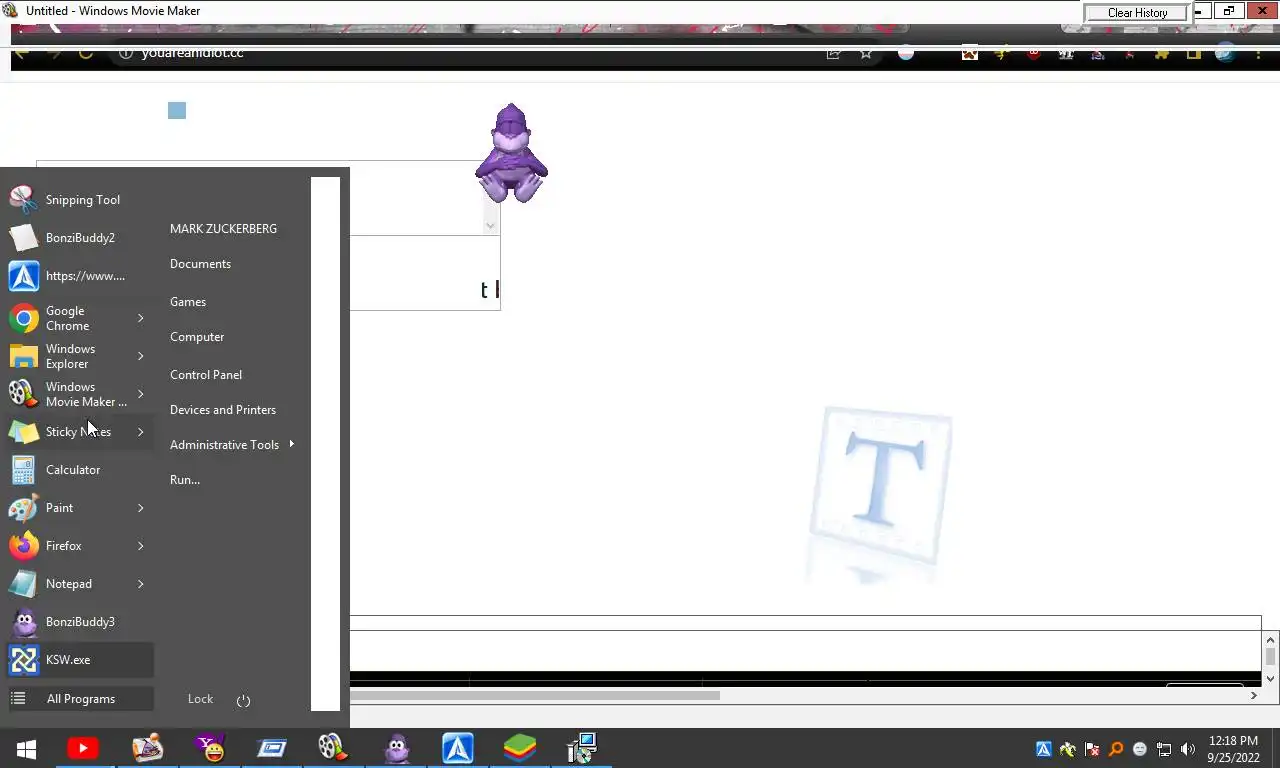Click the Clear History button
Image resolution: width=1280 pixels, height=768 pixels.
1137,13
